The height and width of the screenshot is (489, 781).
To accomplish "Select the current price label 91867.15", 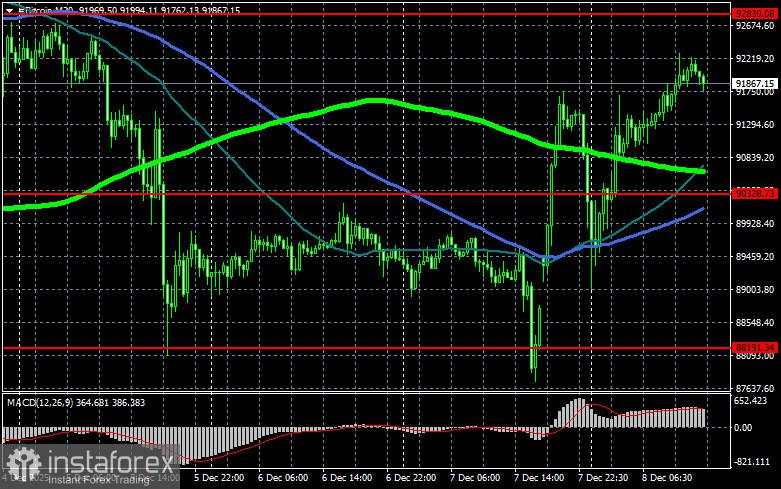I will (755, 84).
